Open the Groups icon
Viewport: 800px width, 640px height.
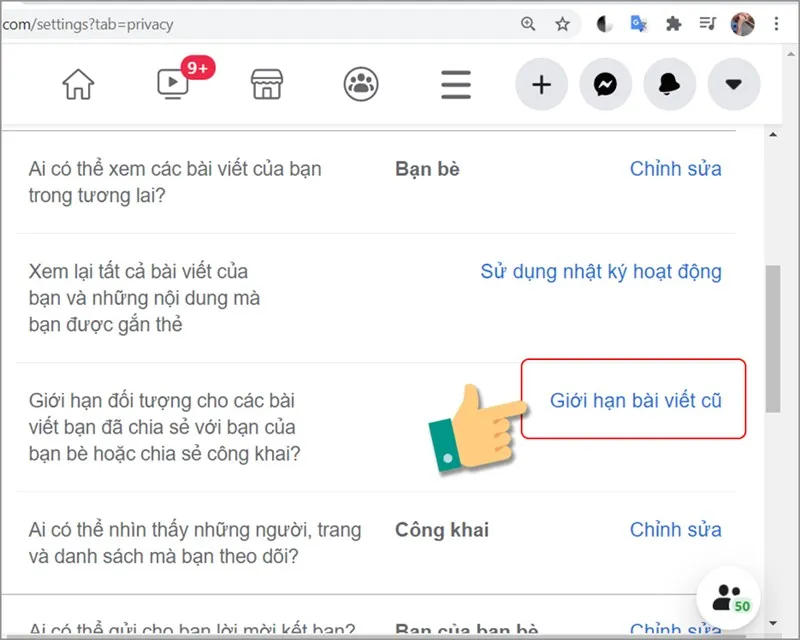(x=360, y=85)
